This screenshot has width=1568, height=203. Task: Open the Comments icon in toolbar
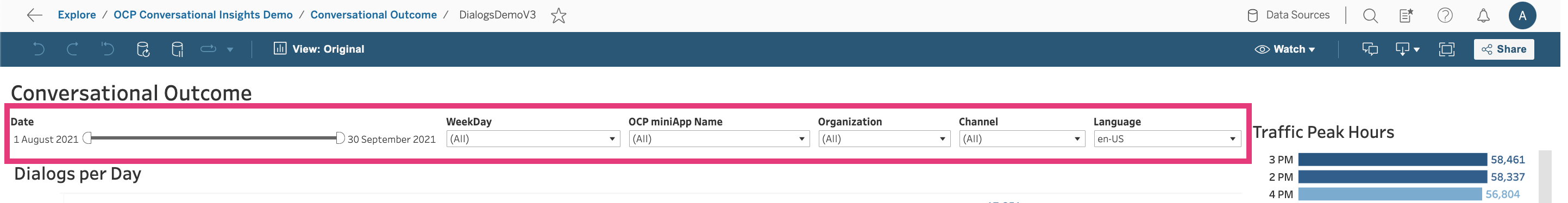1370,49
